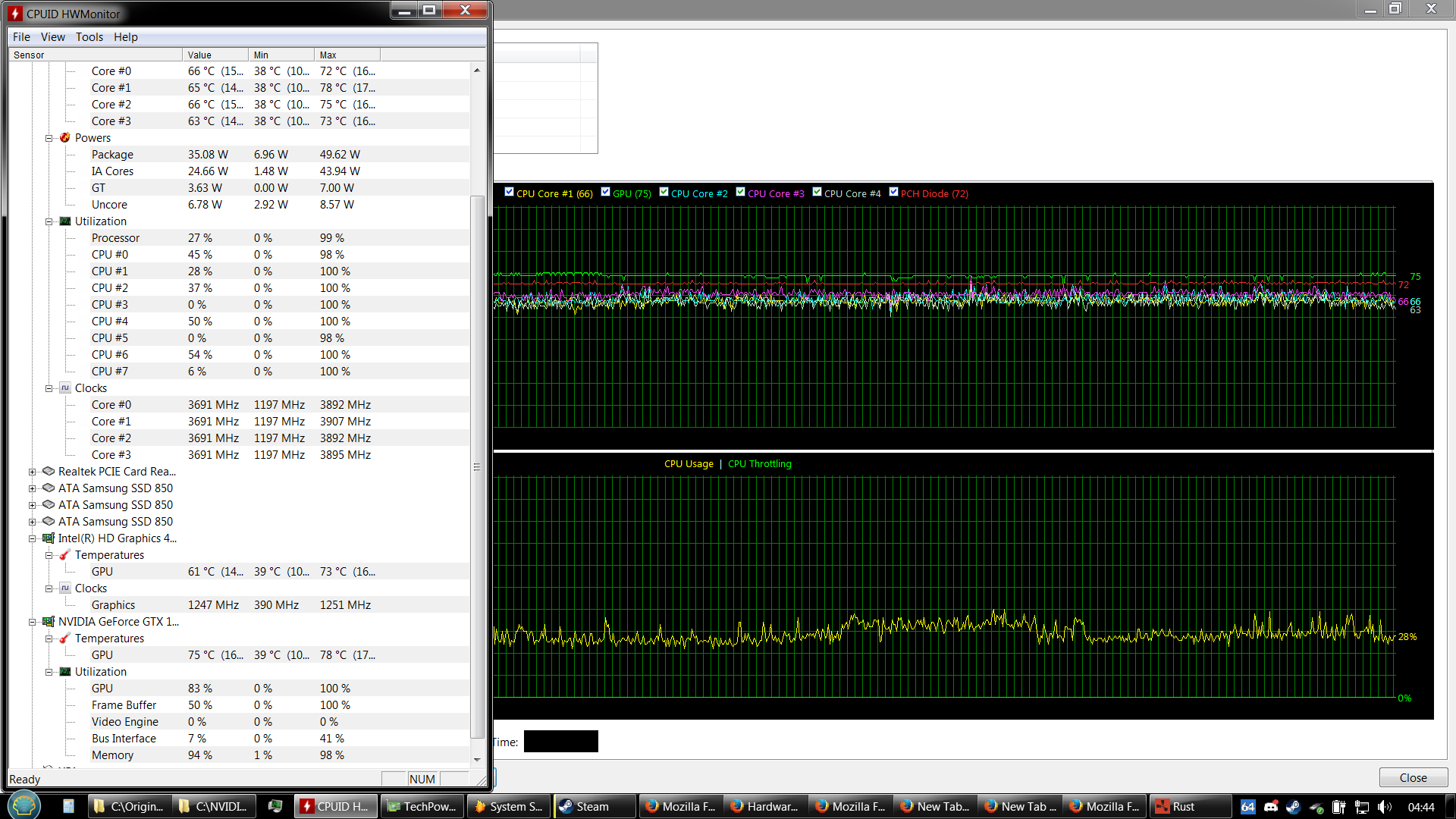Open the Tools menu

[89, 36]
